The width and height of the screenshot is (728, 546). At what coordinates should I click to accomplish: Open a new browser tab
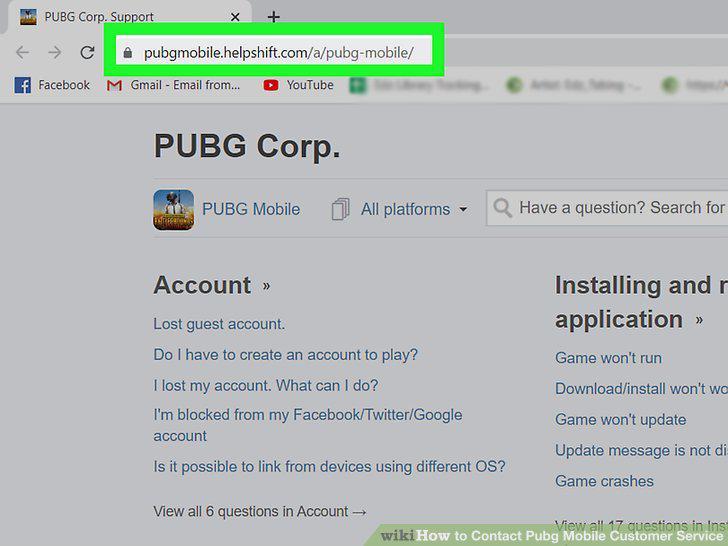[x=273, y=17]
